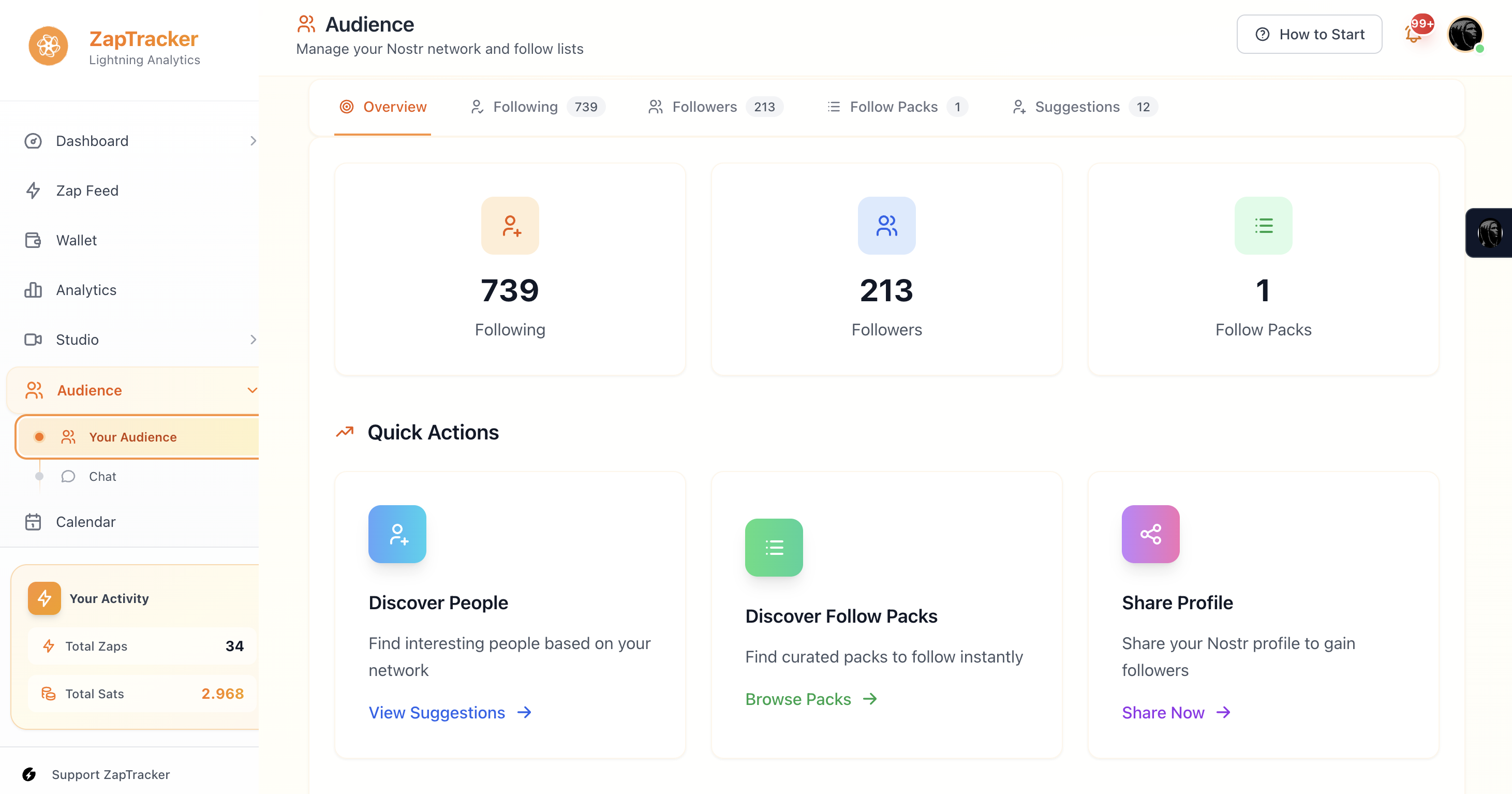Expand the Studio sidebar item
Screen dimensions: 1512x794
click(254, 340)
